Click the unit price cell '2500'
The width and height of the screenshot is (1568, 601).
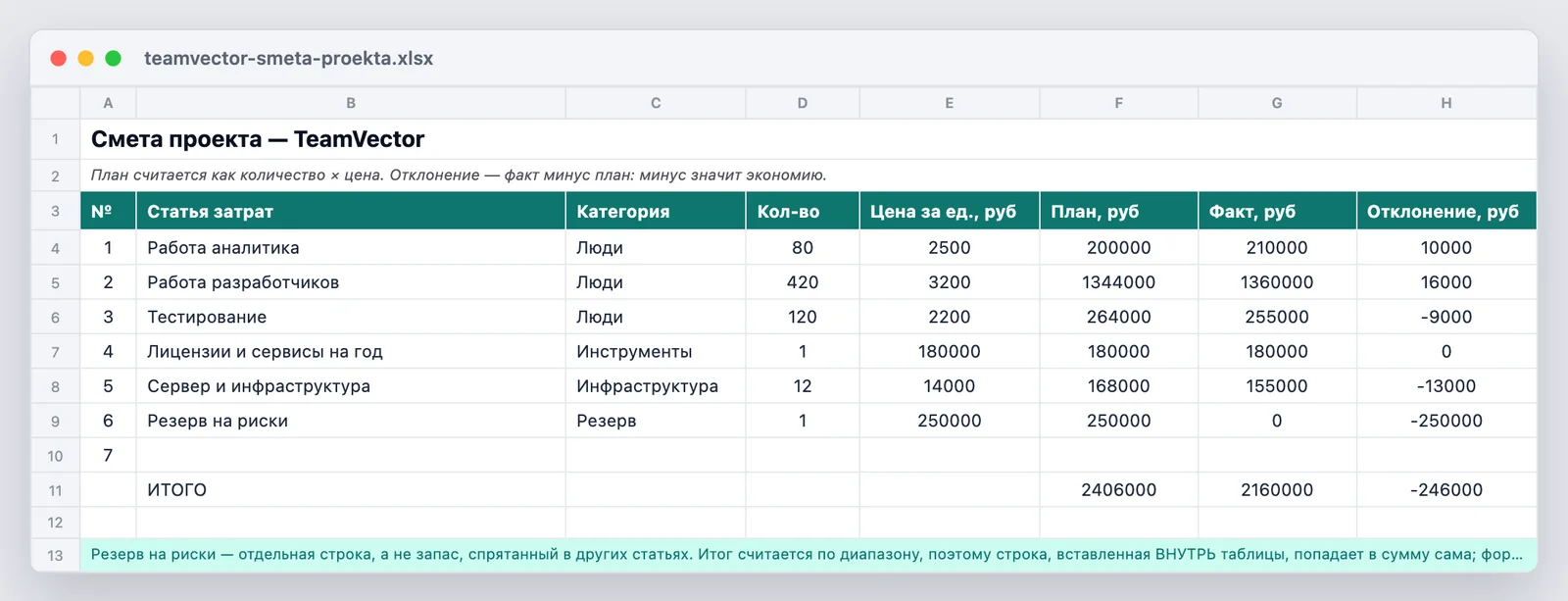click(x=950, y=248)
